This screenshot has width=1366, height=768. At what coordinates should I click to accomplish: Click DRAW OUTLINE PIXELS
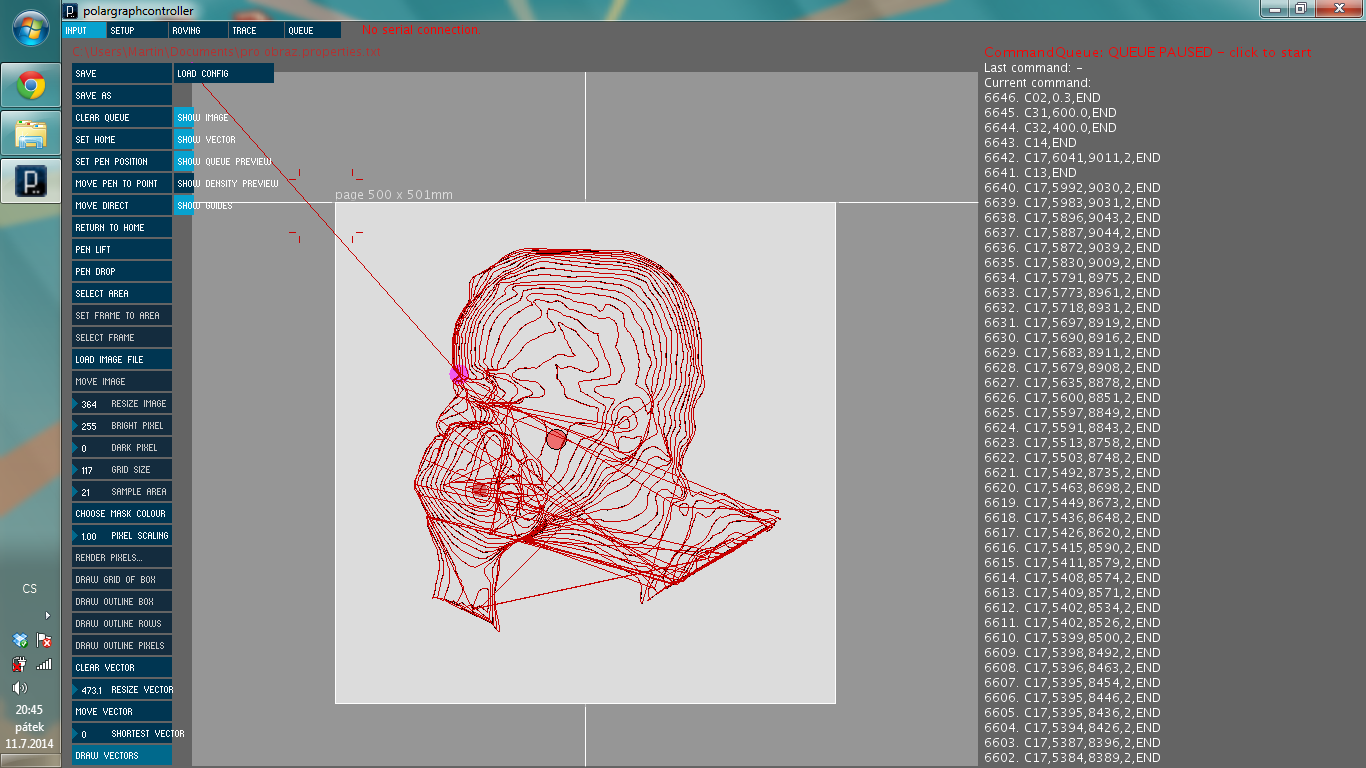click(x=122, y=645)
